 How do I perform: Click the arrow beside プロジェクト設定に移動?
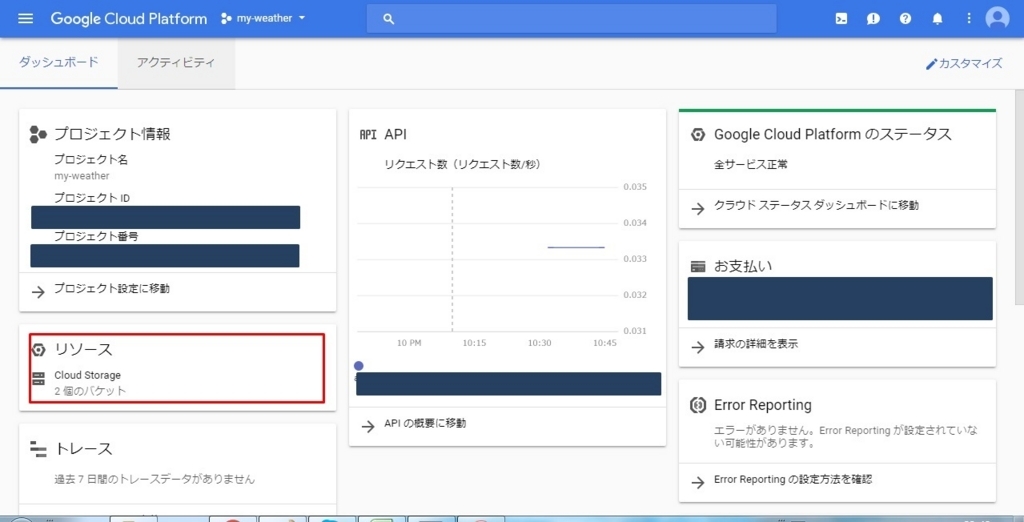39,291
